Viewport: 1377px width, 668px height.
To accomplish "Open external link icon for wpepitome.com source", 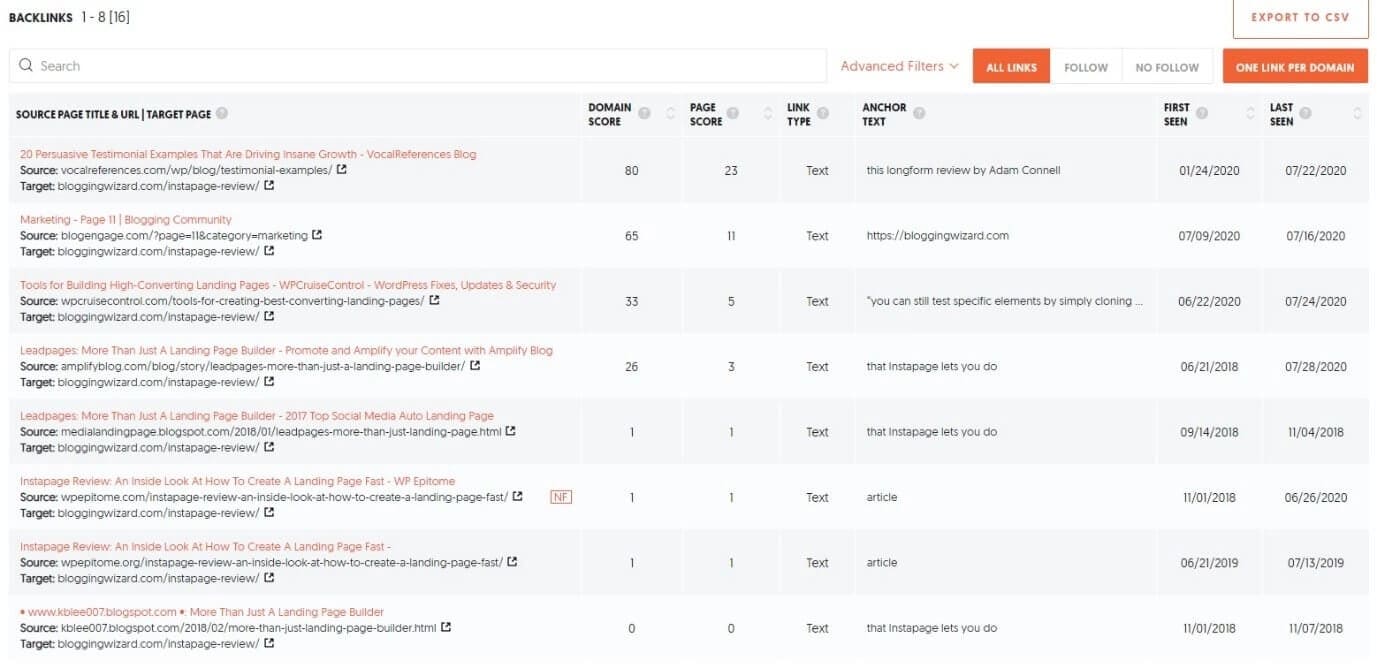I will tap(517, 497).
